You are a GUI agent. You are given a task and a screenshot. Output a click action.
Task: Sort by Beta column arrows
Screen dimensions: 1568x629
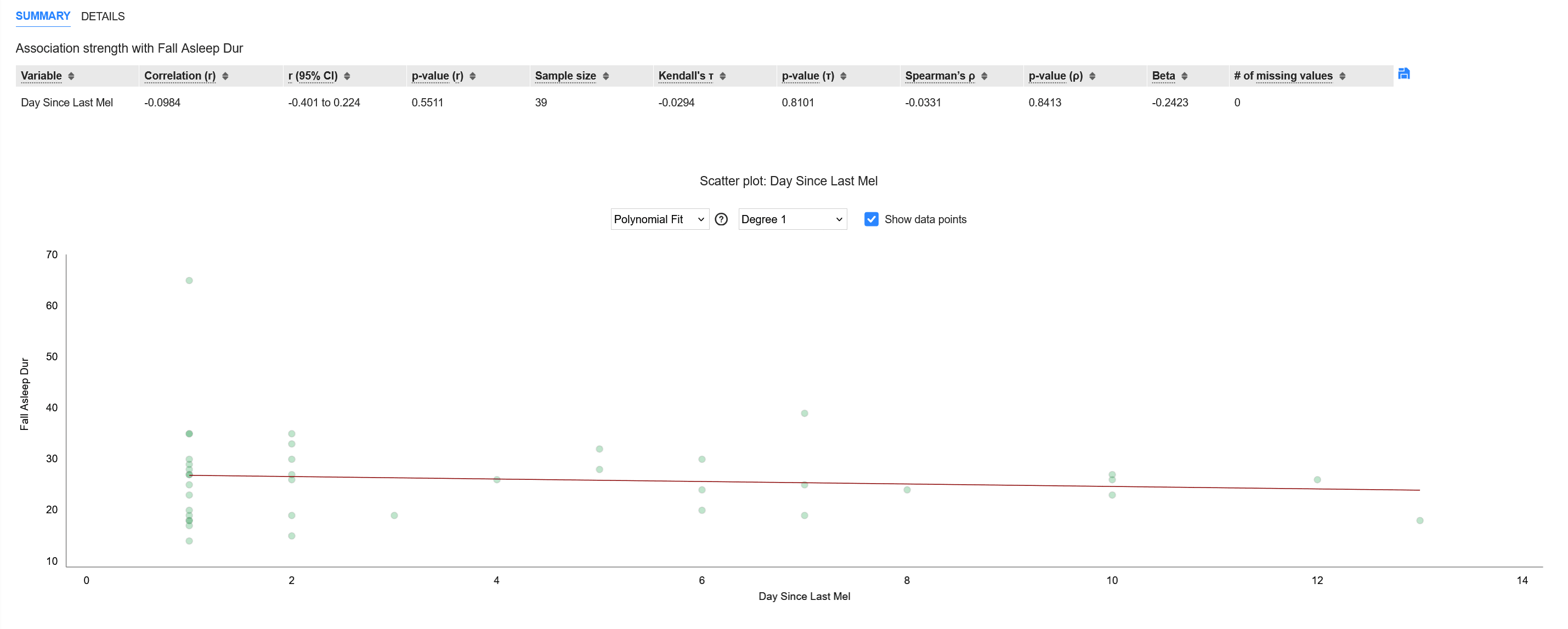1184,76
